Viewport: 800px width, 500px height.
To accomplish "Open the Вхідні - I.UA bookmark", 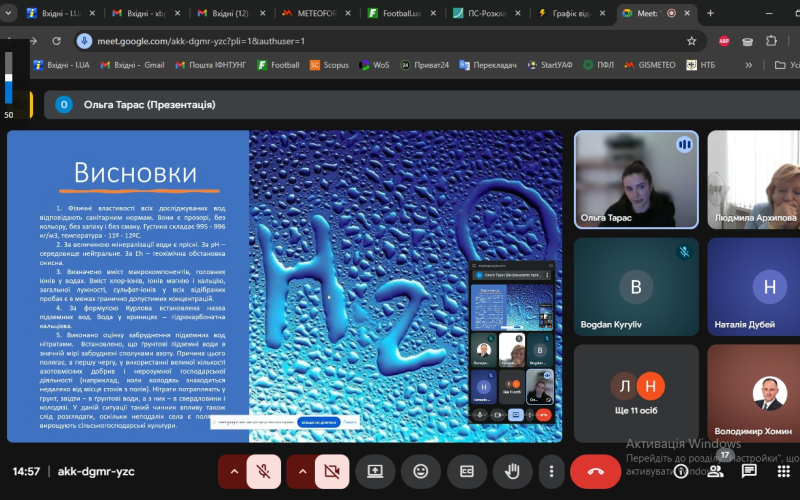I will pos(61,65).
